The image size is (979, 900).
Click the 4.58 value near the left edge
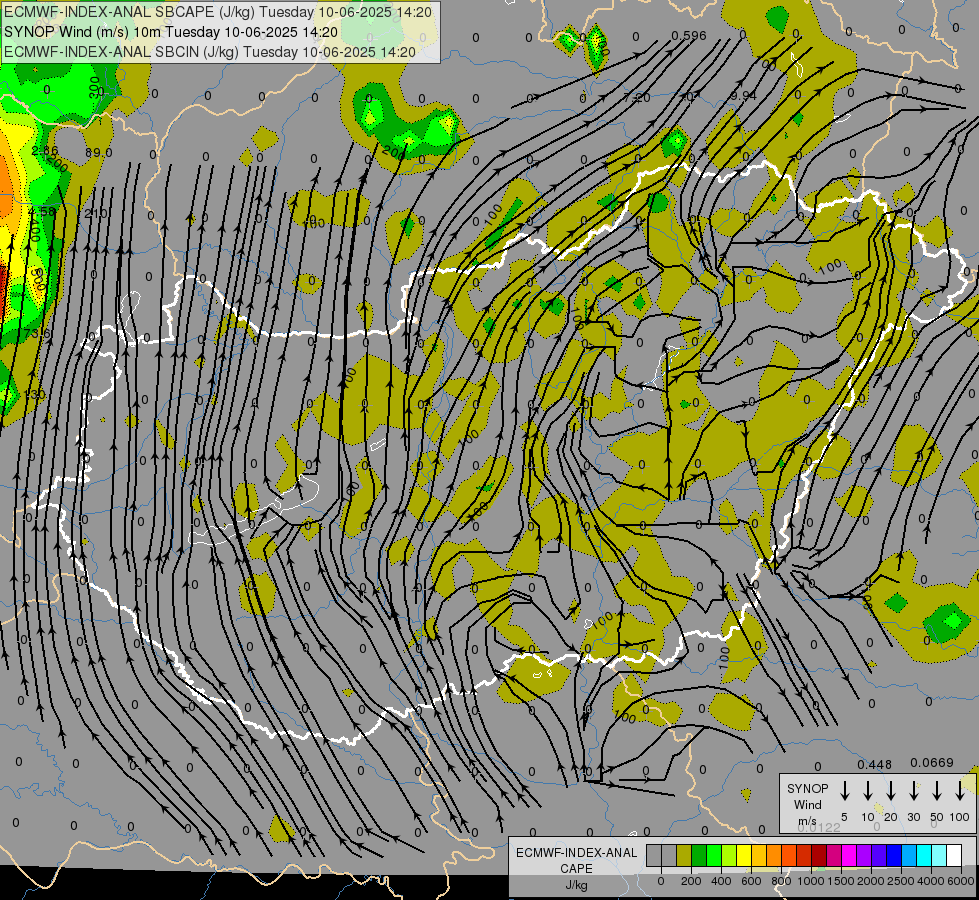(x=42, y=212)
